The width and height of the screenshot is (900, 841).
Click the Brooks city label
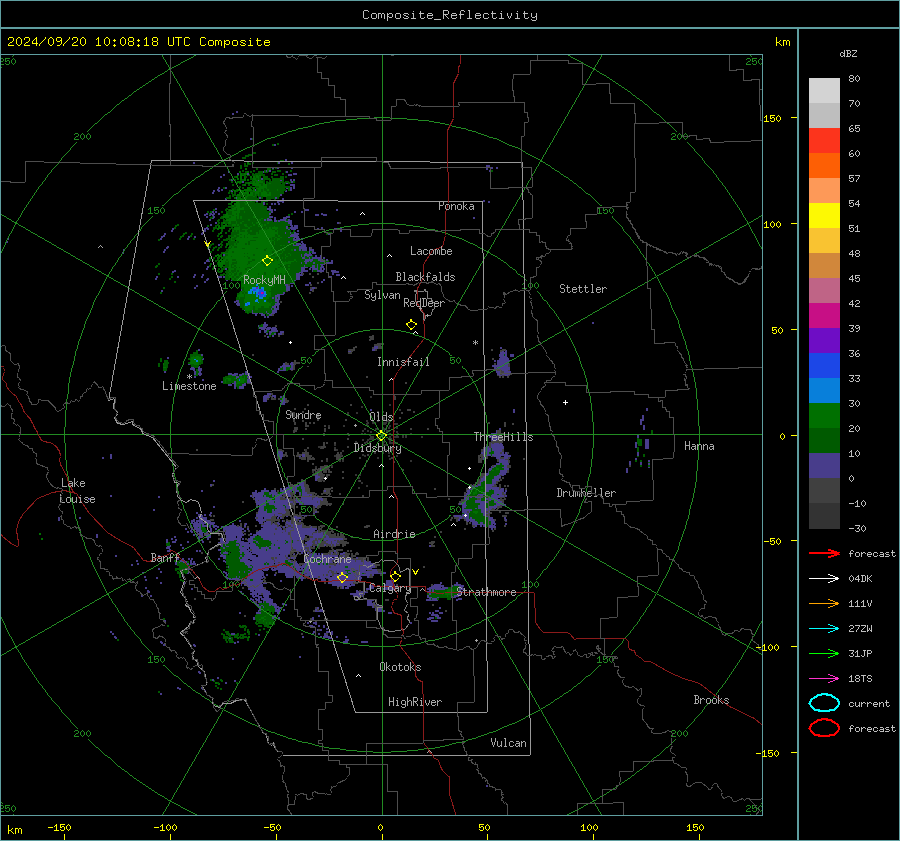711,700
